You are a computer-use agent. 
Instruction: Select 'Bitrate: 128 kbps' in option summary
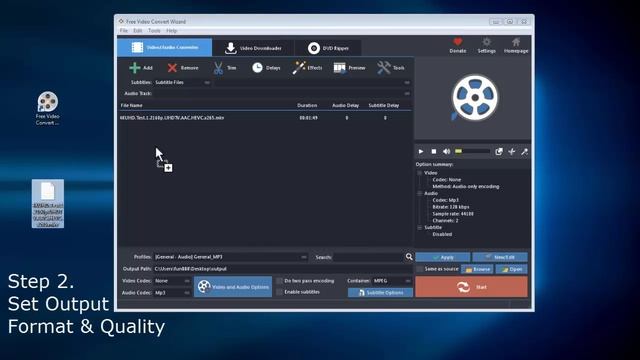click(x=451, y=207)
